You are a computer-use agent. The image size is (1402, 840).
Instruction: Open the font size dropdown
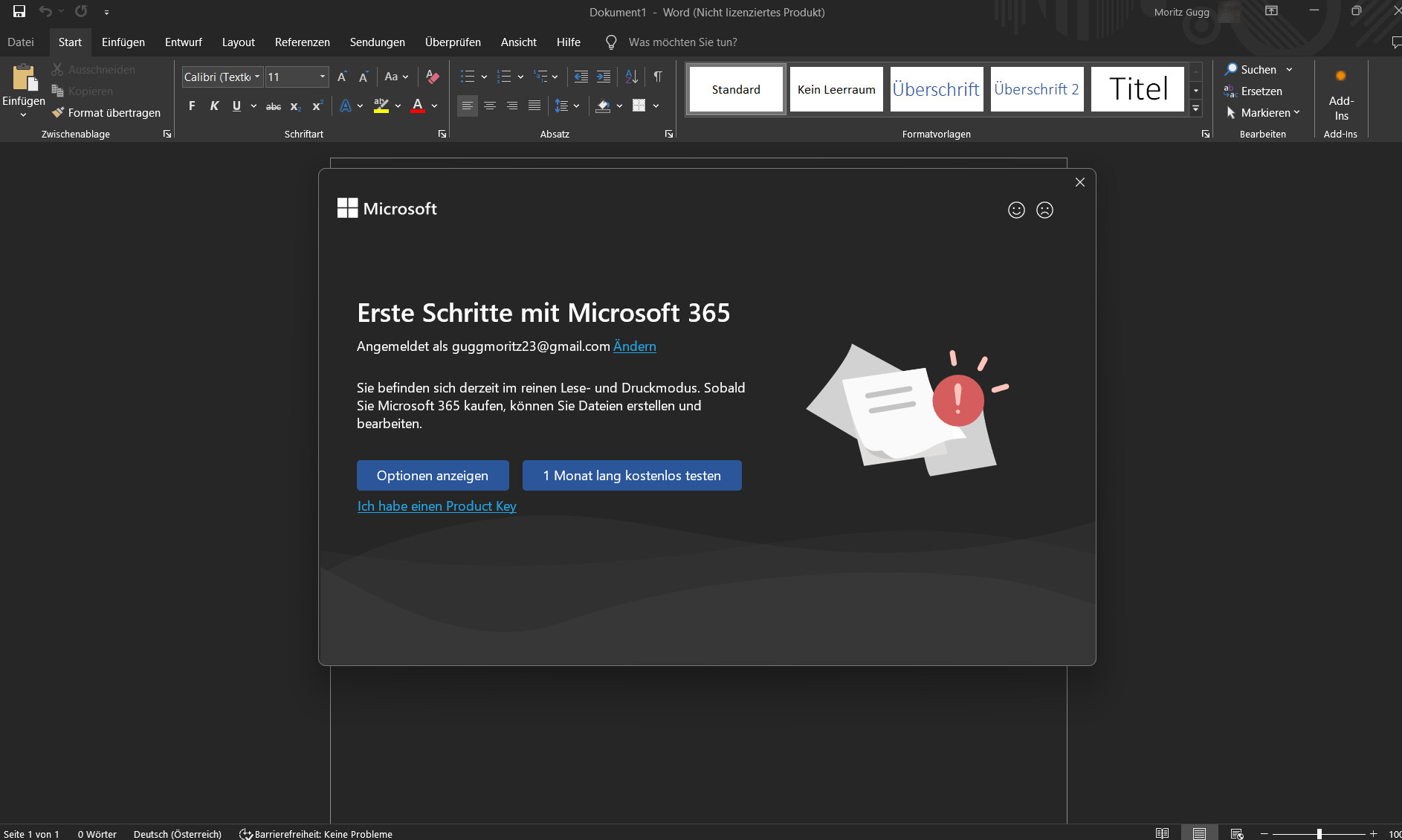click(323, 77)
